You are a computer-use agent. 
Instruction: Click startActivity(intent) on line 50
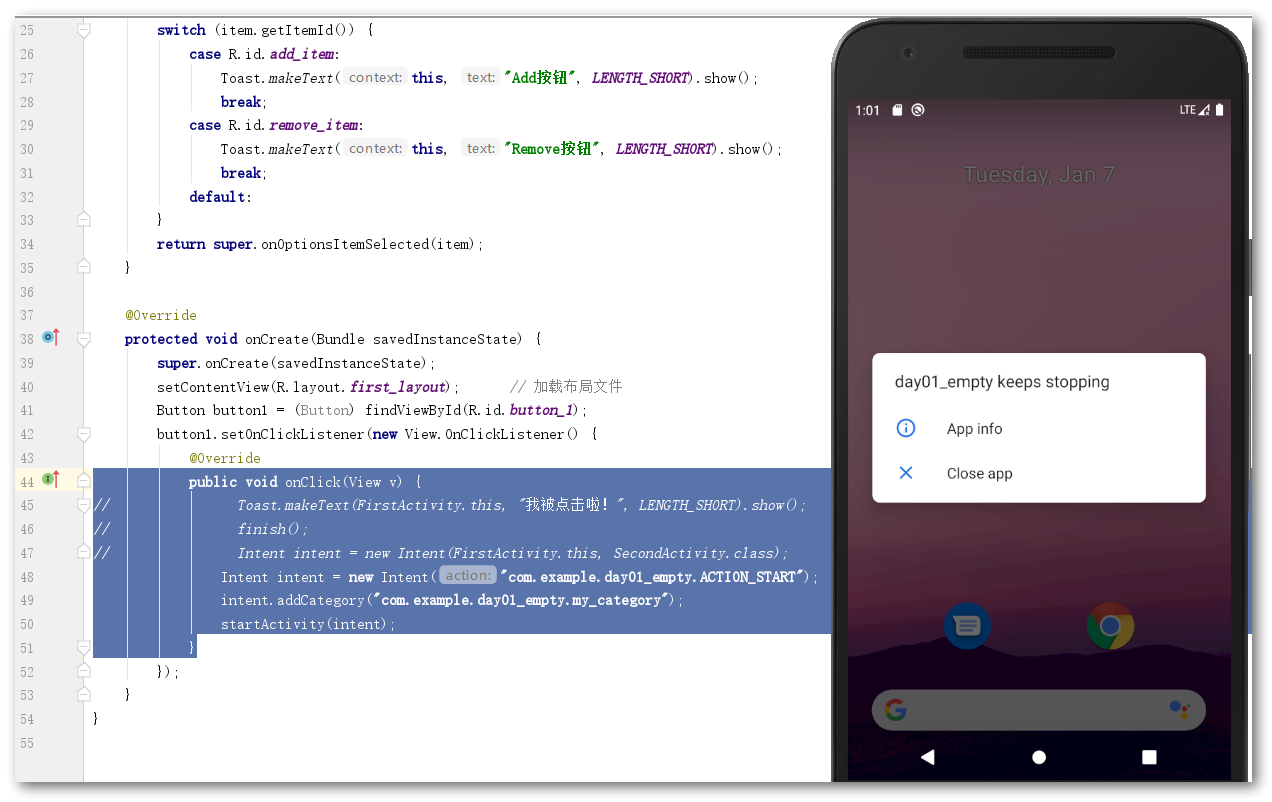click(x=308, y=624)
